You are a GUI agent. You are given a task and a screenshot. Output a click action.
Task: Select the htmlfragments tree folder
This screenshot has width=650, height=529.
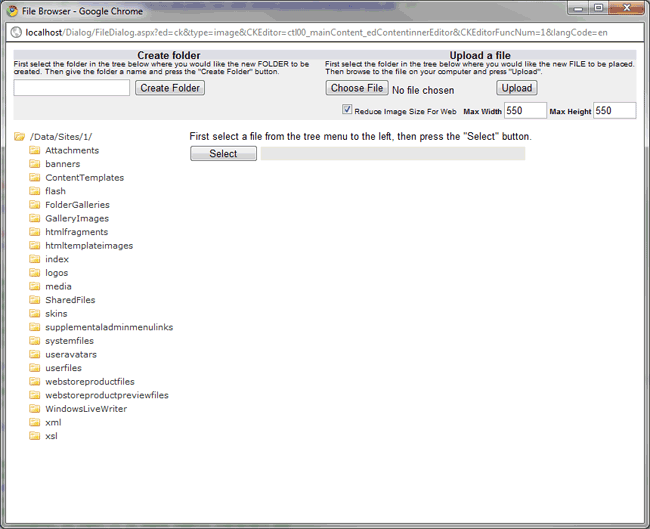77,232
